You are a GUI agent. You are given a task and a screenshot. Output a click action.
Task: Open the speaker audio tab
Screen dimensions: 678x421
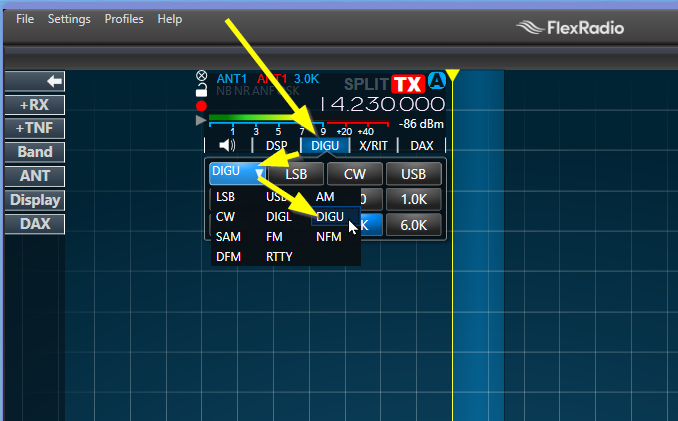[x=227, y=145]
